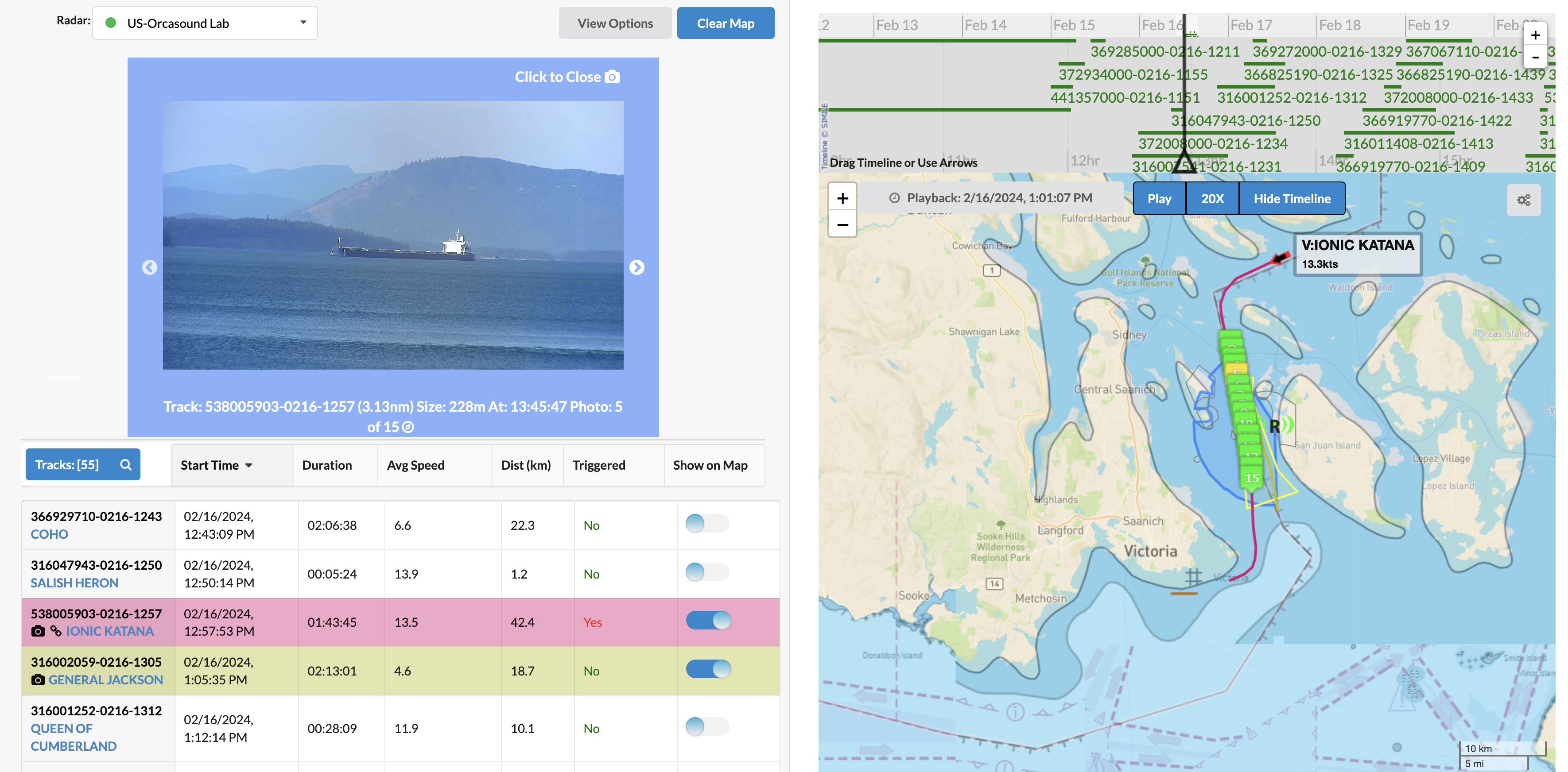Click the camera icon beside Click to Close
Viewport: 1568px width, 772px height.
point(612,77)
